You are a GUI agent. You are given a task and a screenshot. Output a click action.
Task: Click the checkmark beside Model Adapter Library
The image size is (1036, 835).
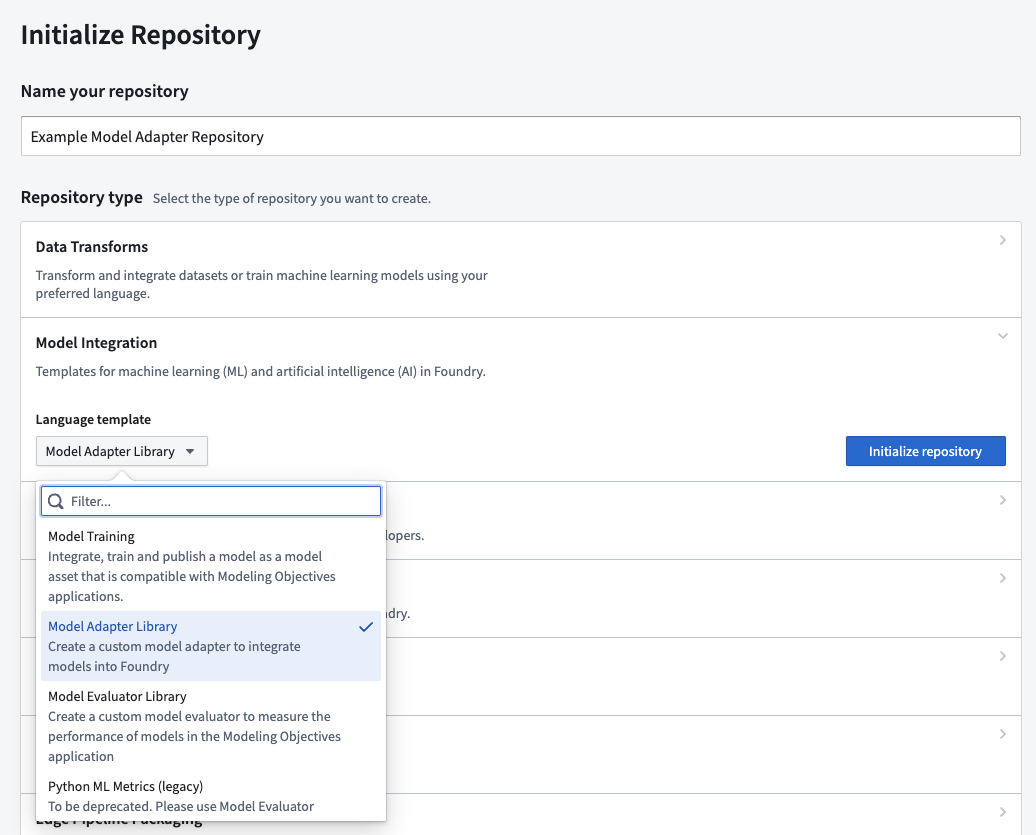coord(366,627)
